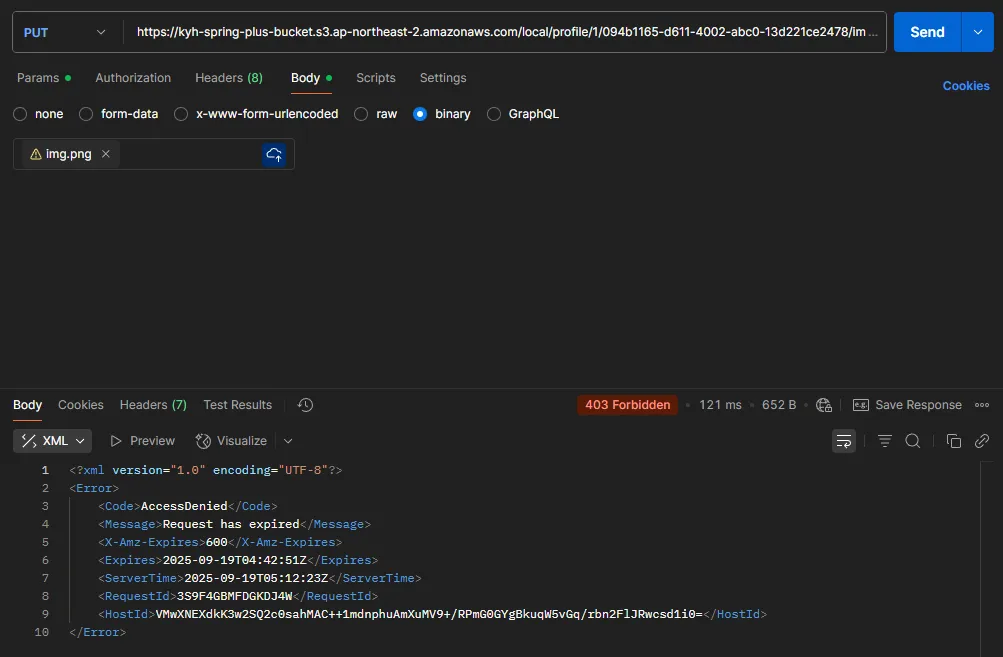
Task: Upload a new file with the cloud icon
Action: (x=274, y=154)
